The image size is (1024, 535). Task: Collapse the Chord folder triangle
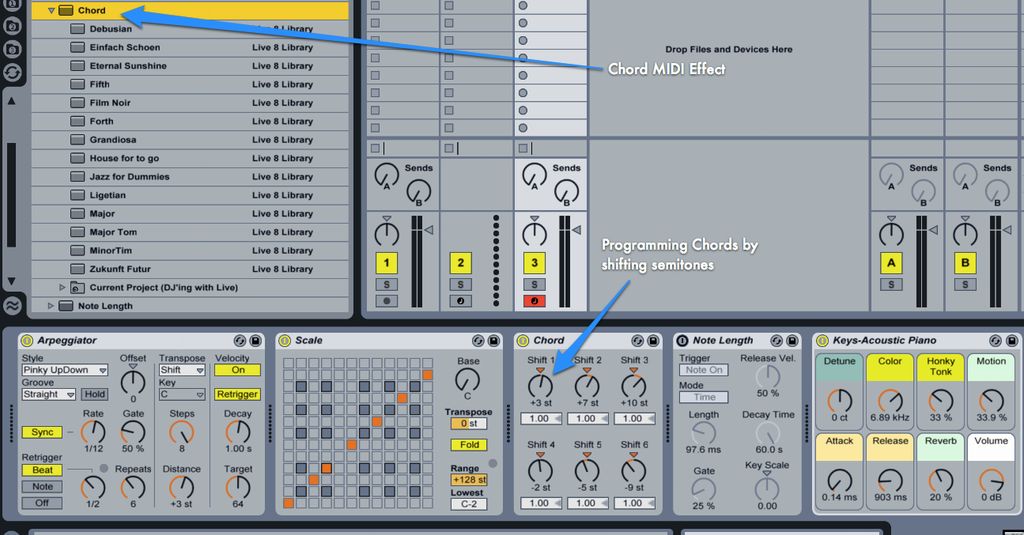click(x=51, y=10)
